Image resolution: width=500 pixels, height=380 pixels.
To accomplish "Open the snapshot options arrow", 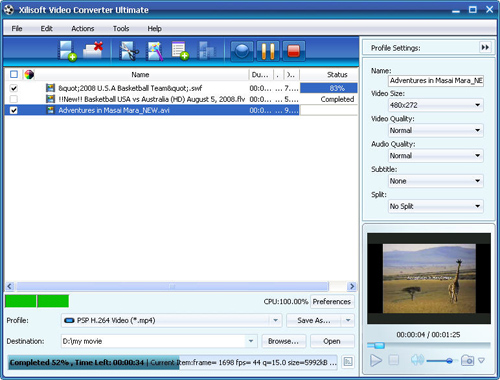I will 481,360.
